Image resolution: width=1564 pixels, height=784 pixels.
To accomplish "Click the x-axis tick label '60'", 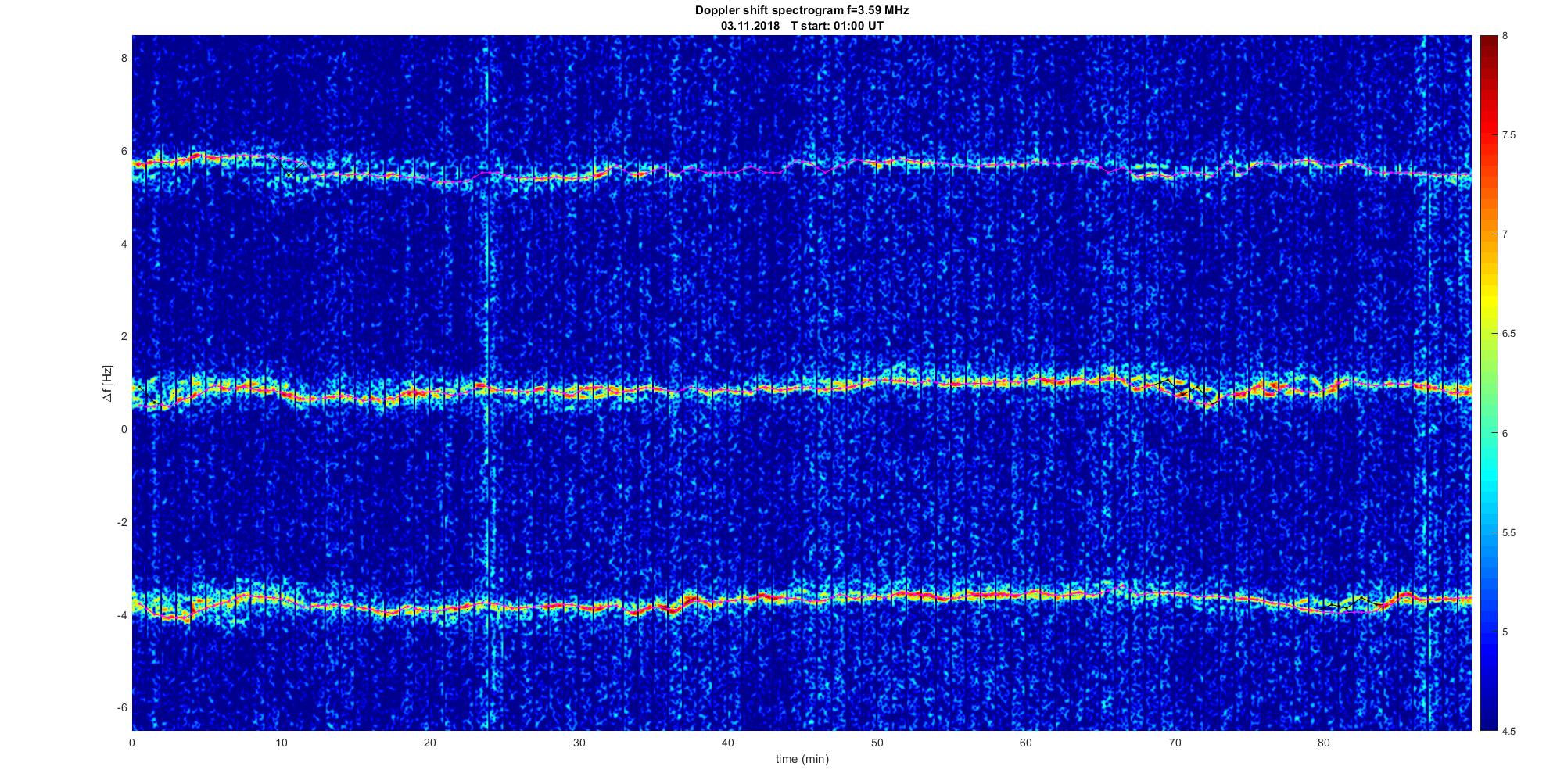I will (x=1025, y=743).
